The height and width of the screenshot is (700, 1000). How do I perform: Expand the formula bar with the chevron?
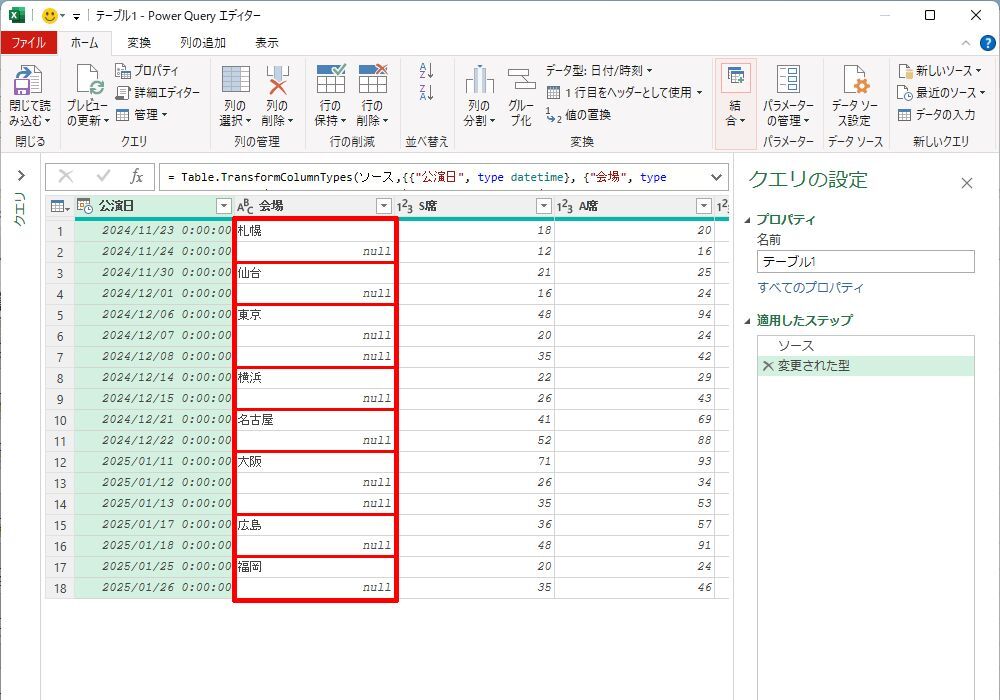pyautogui.click(x=715, y=177)
